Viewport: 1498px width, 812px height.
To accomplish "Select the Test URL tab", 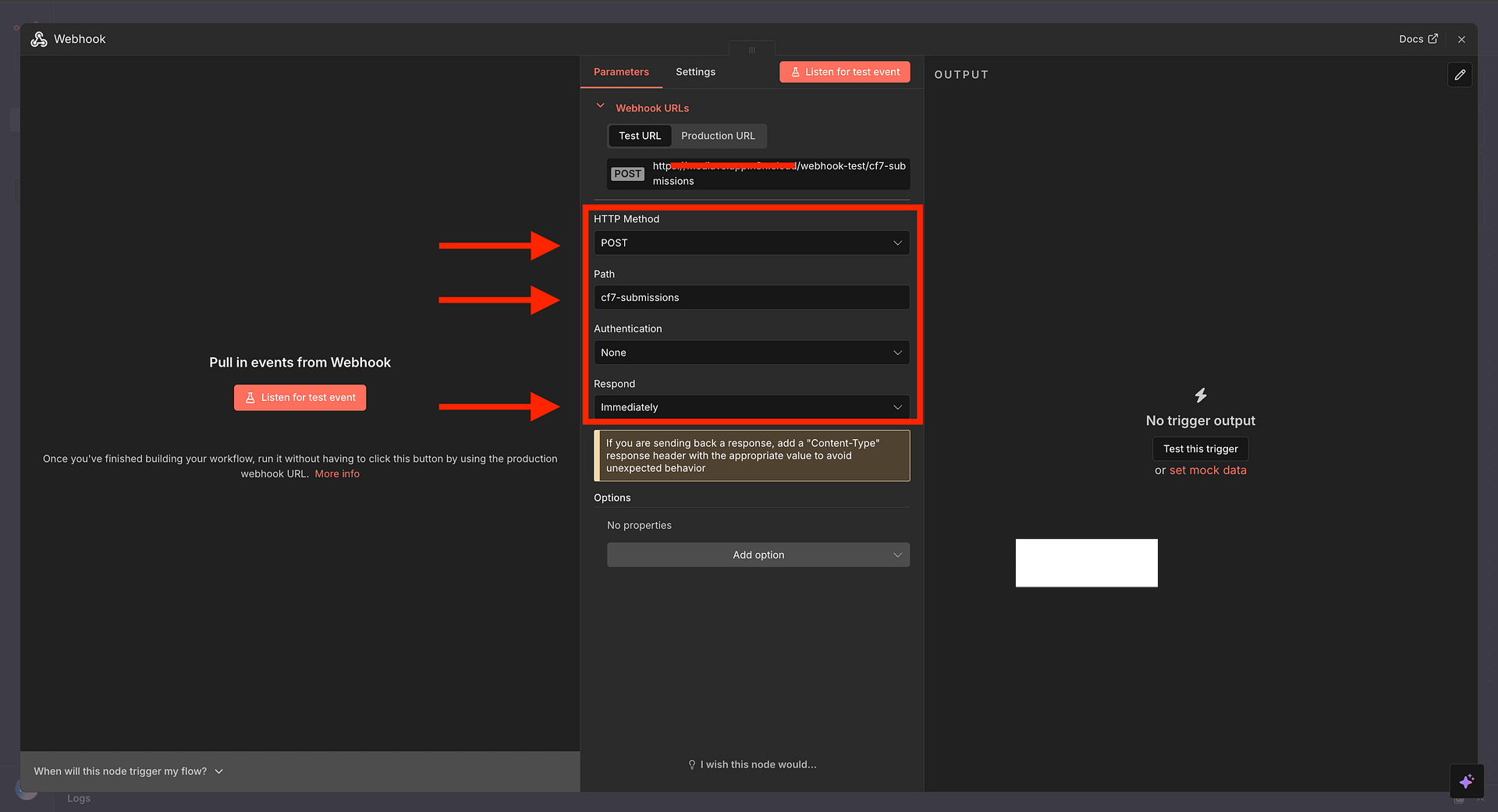I will click(640, 136).
